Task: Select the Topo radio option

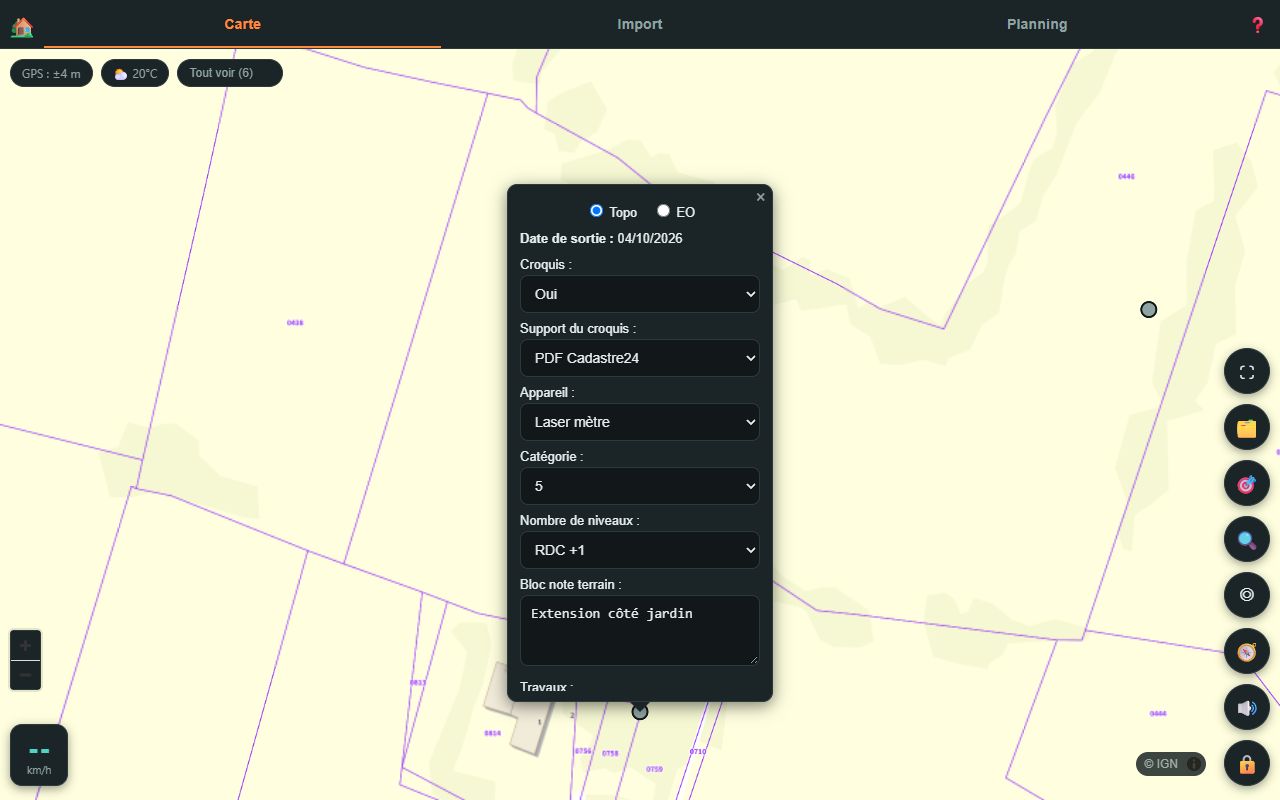Action: tap(597, 211)
